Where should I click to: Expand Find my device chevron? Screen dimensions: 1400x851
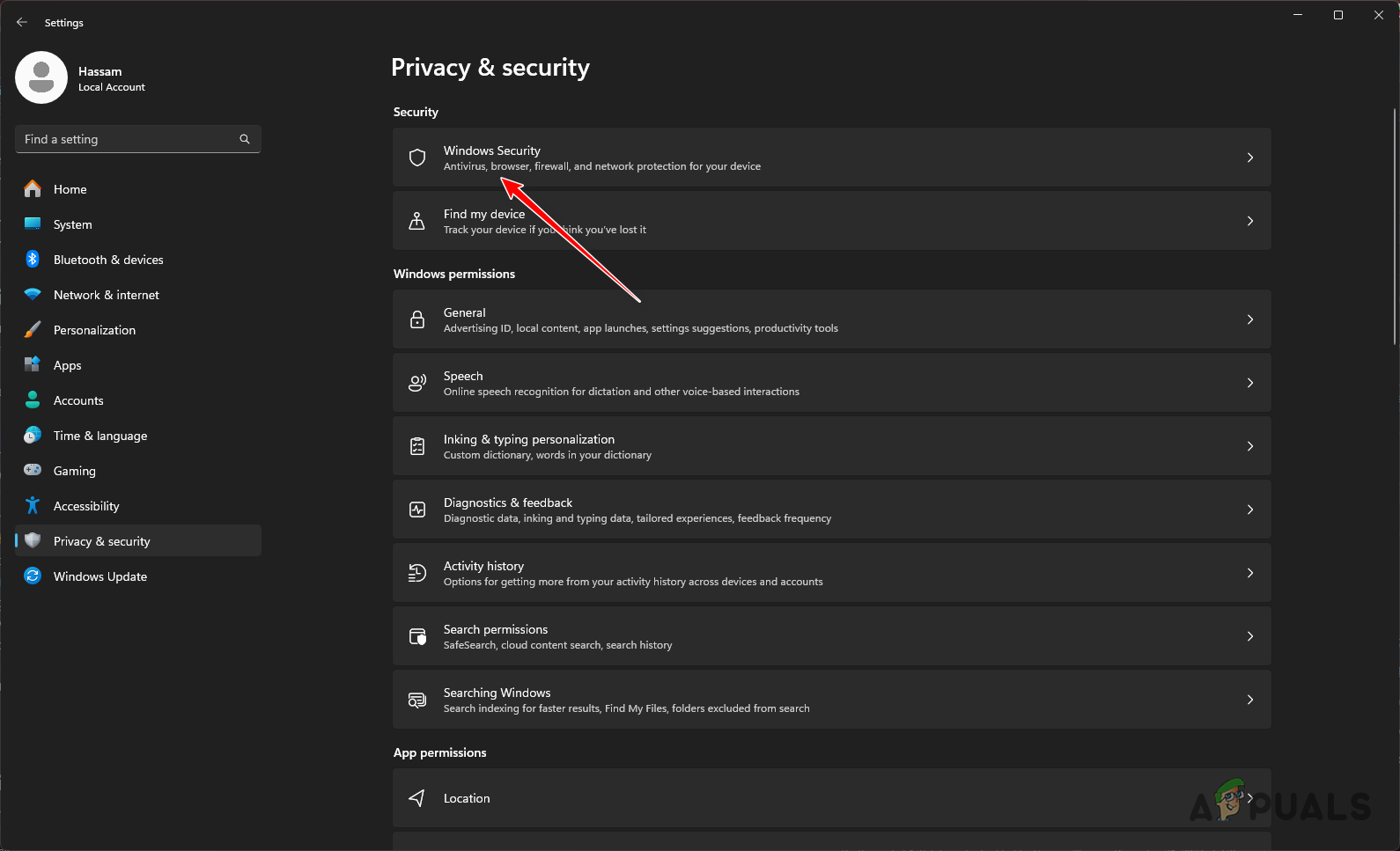[x=1250, y=221]
